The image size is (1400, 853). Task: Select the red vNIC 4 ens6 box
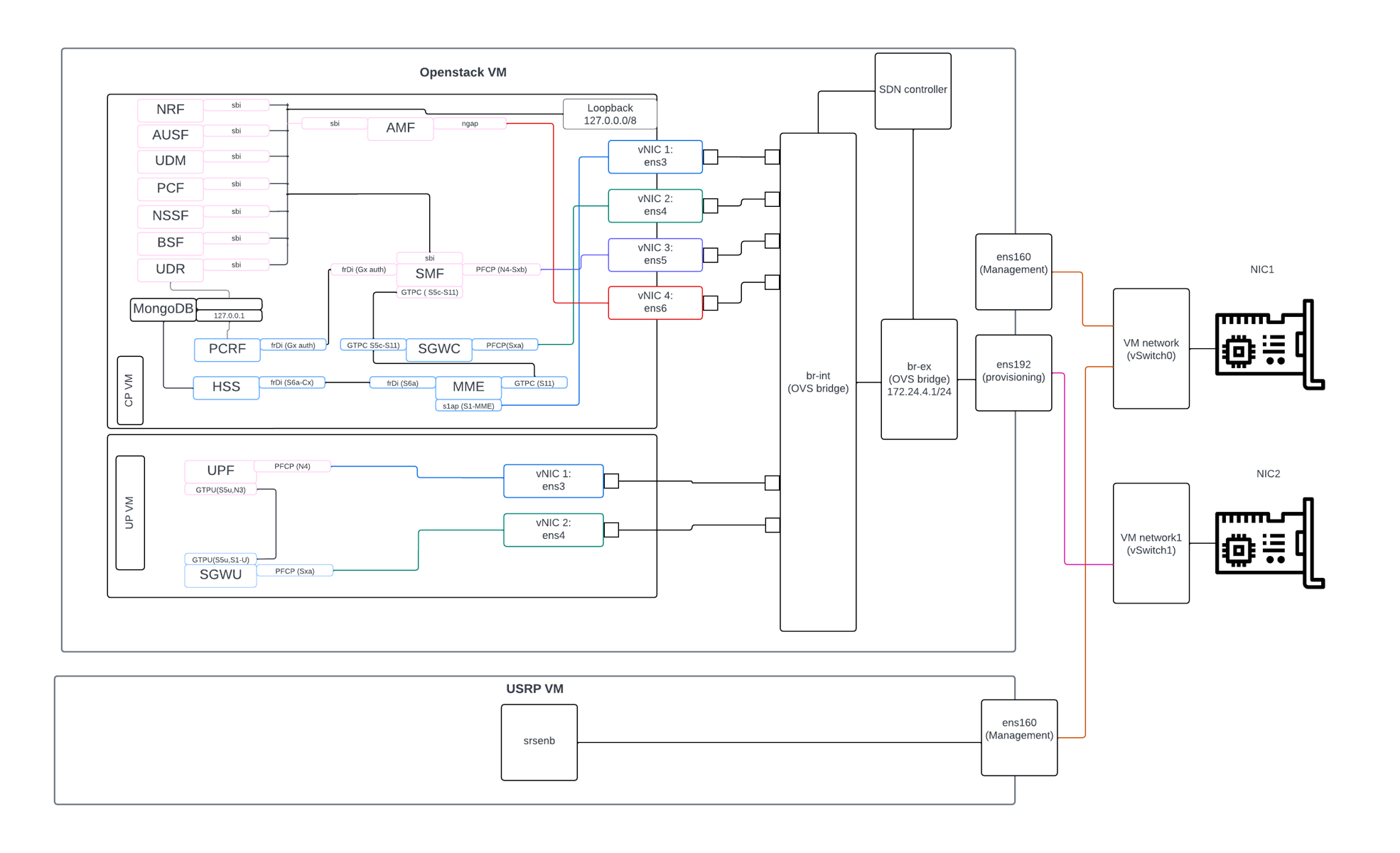coord(655,302)
